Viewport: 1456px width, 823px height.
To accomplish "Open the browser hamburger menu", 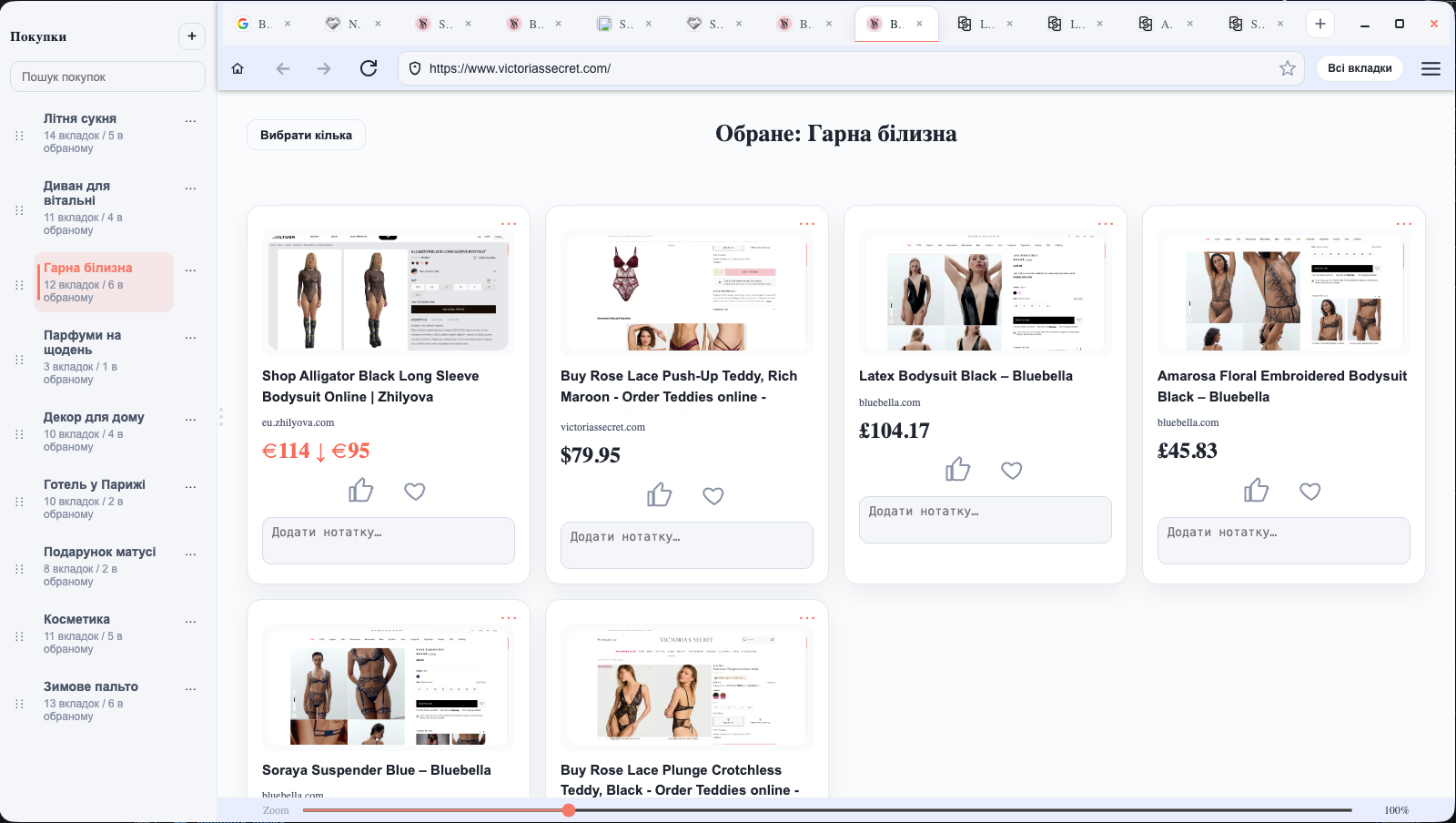I will [1431, 68].
